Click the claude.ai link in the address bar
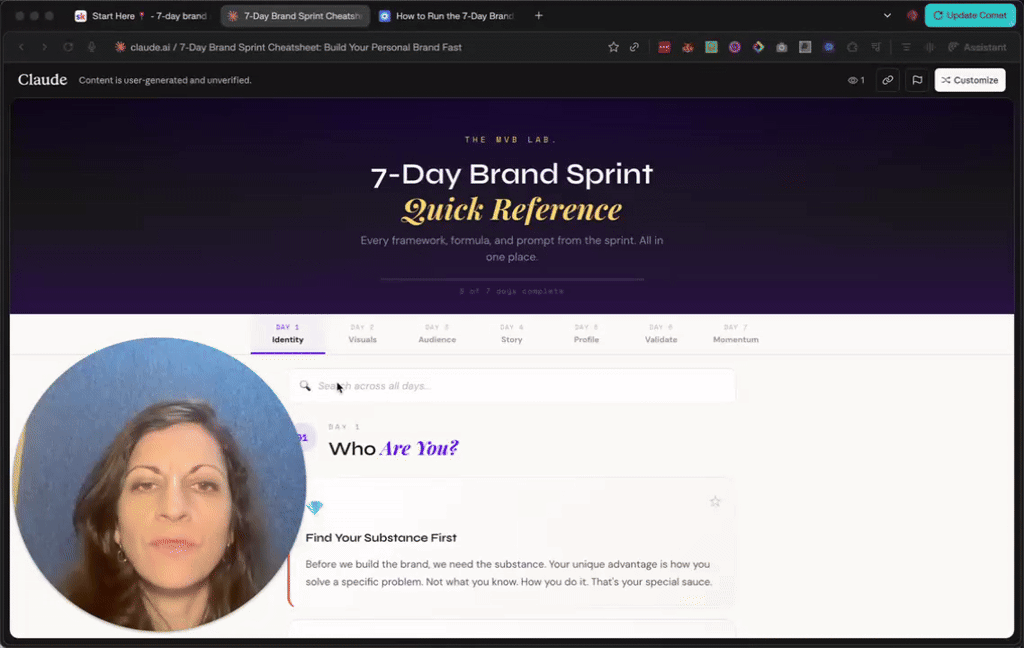 145,46
